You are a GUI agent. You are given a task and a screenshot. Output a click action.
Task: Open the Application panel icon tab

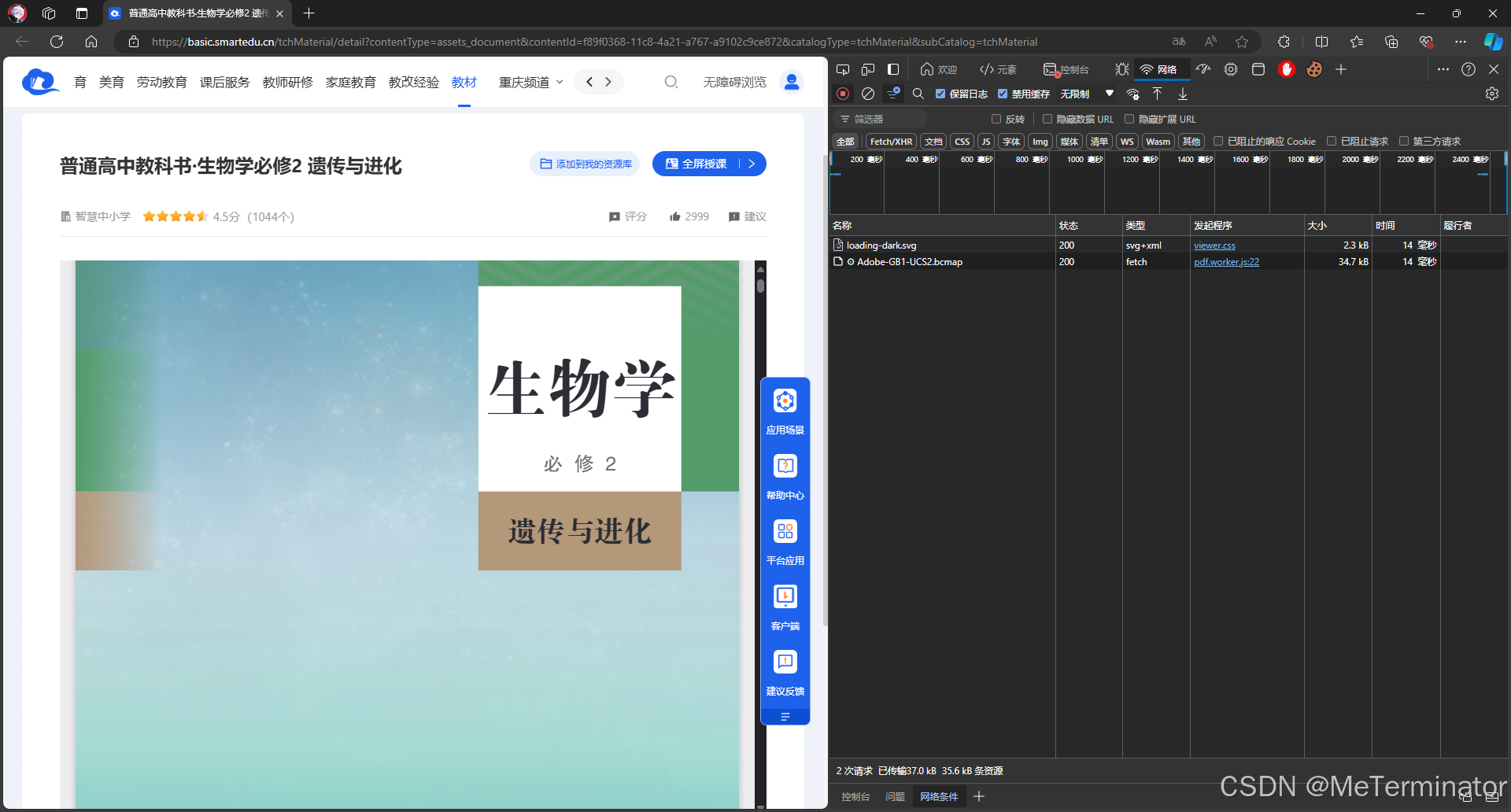(x=1258, y=69)
